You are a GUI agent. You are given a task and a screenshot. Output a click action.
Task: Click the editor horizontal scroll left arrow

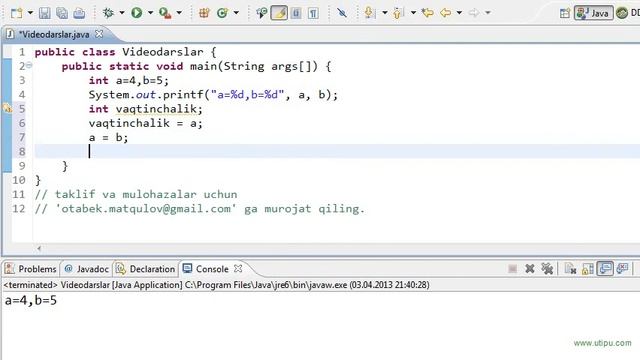point(39,248)
